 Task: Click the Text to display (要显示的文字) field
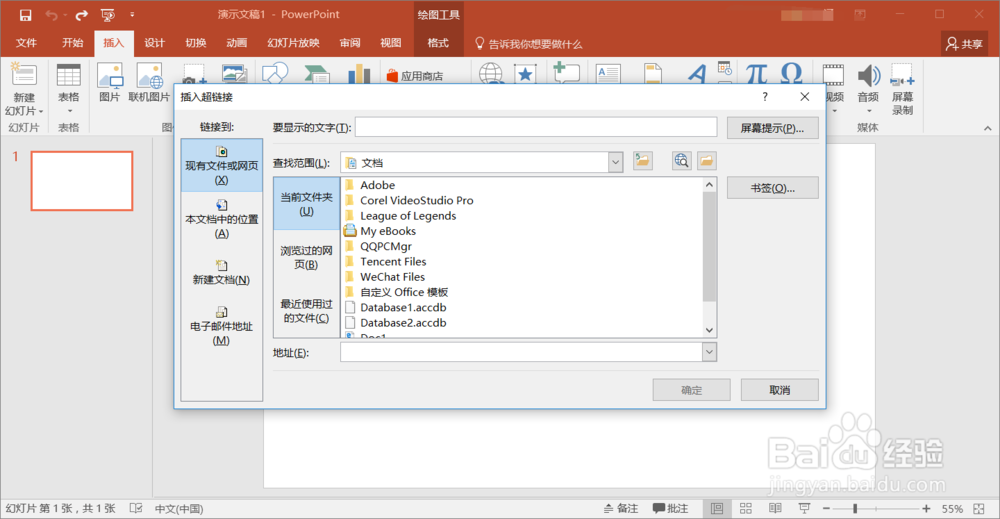[x=536, y=127]
